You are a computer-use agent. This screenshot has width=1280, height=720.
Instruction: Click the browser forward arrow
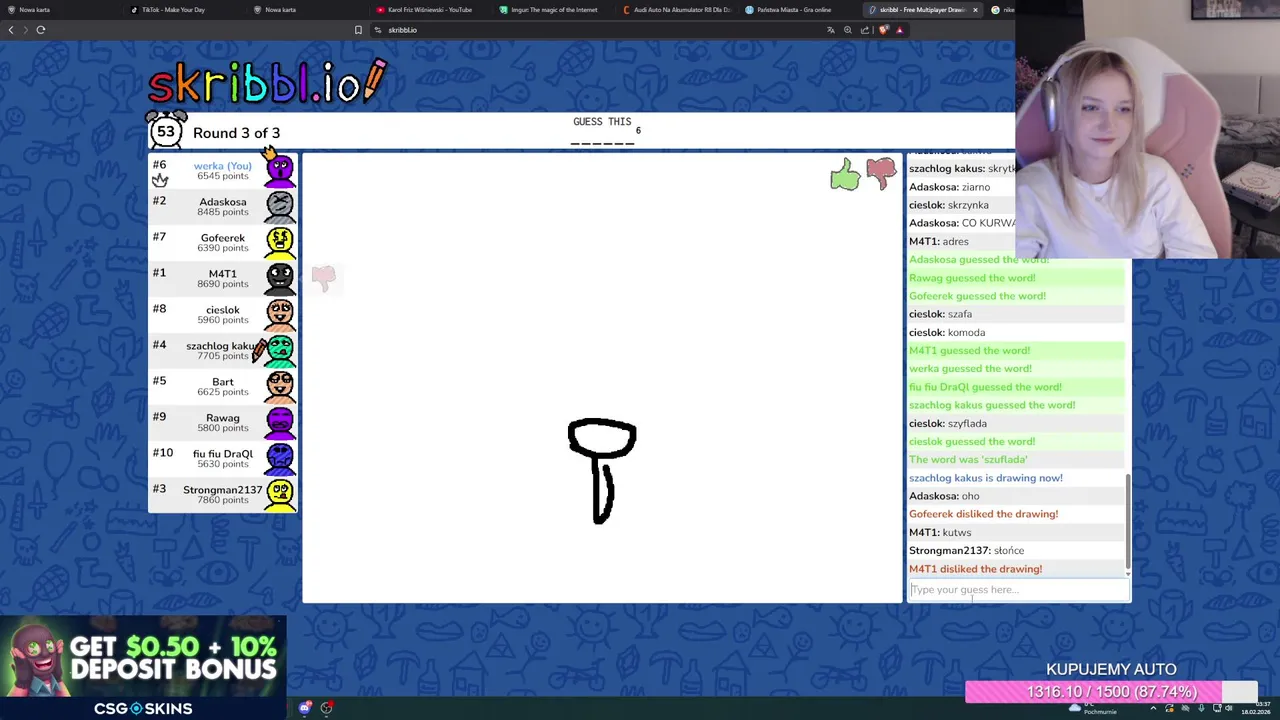point(26,29)
